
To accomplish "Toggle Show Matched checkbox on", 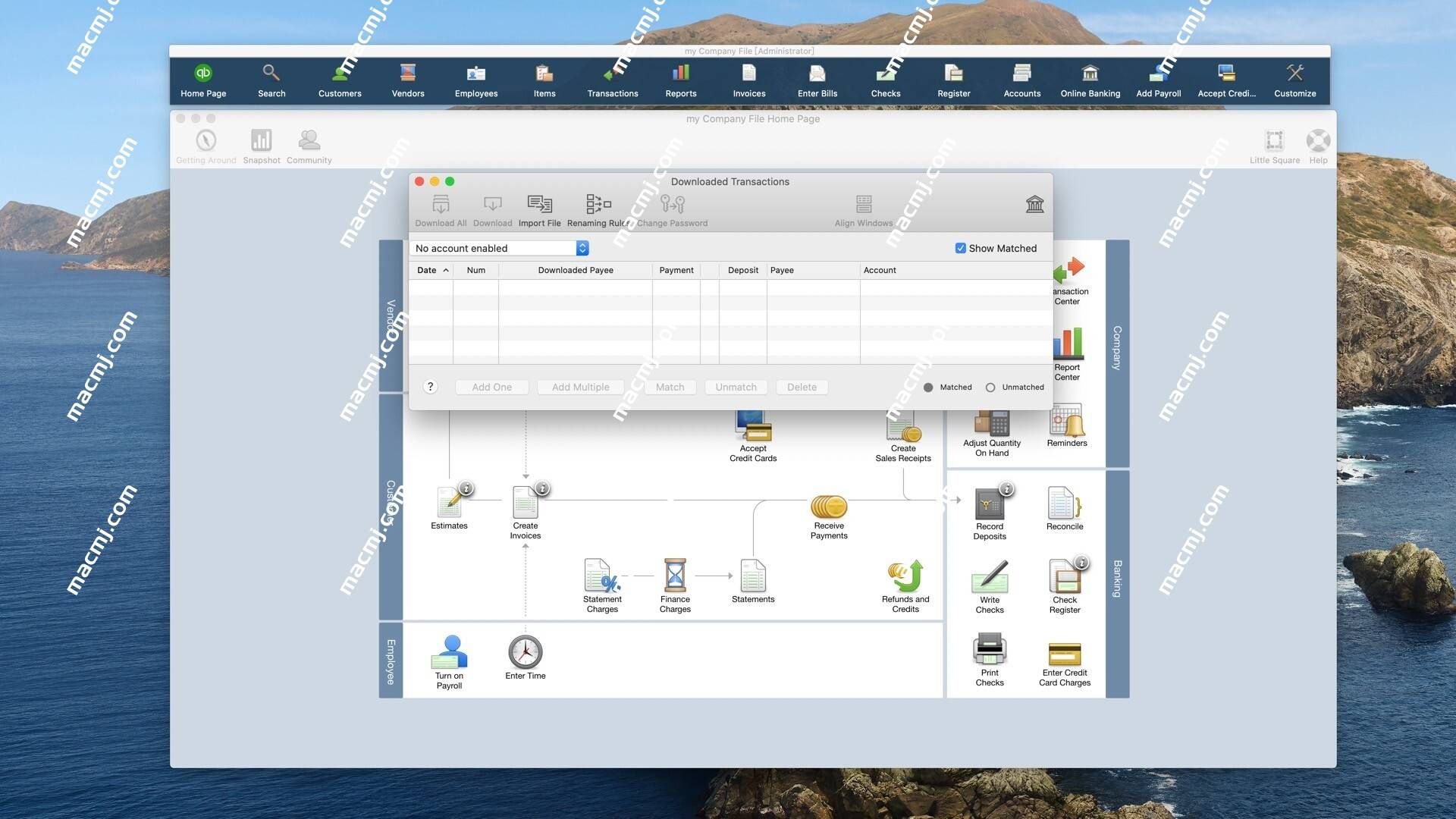I will click(961, 247).
